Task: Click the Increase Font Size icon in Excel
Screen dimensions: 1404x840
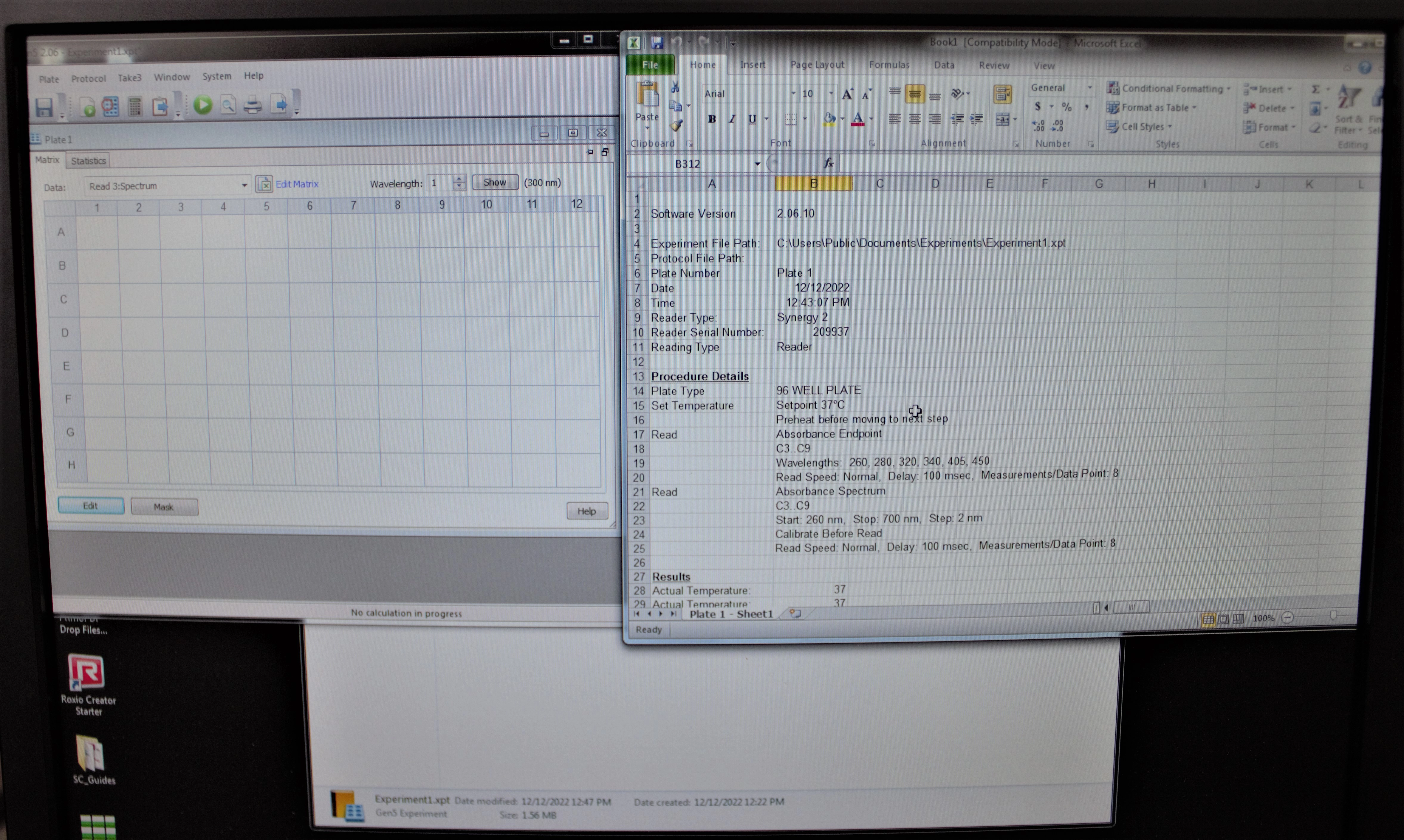Action: coord(847,94)
